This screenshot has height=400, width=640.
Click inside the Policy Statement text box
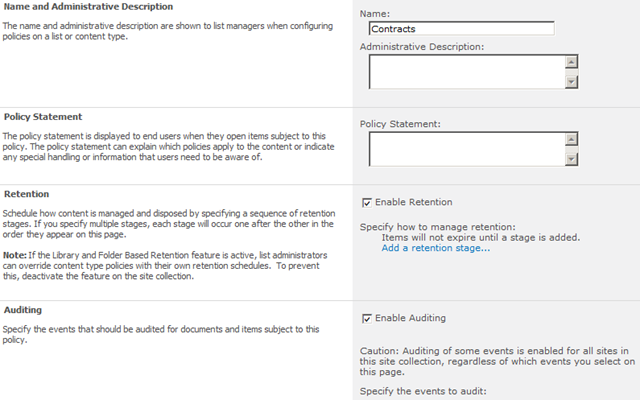[x=464, y=149]
